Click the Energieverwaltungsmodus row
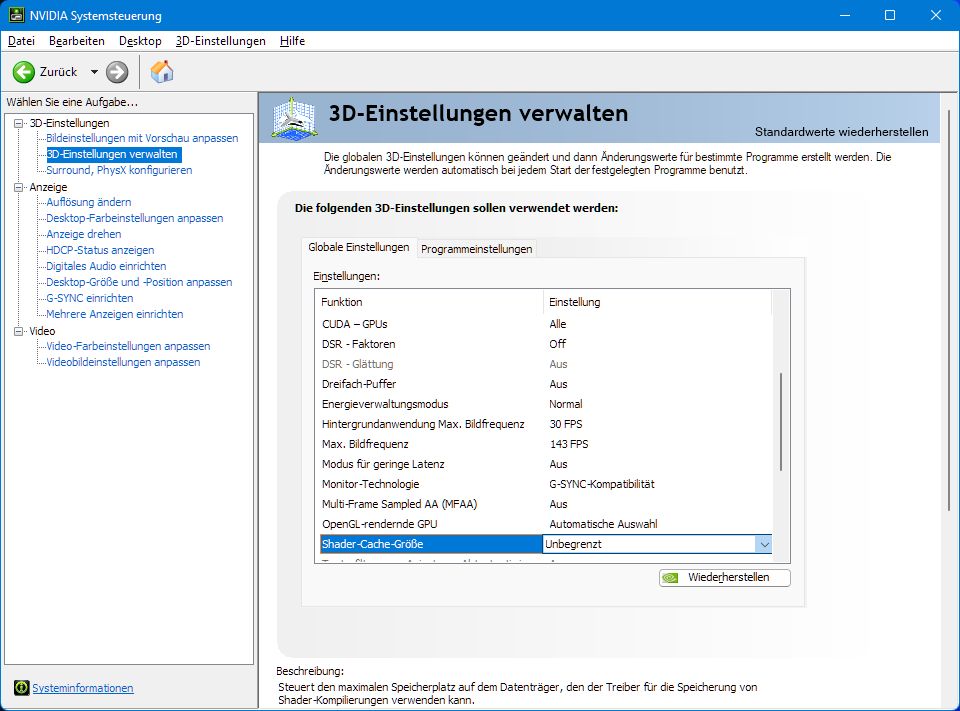This screenshot has height=711, width=960. point(545,404)
